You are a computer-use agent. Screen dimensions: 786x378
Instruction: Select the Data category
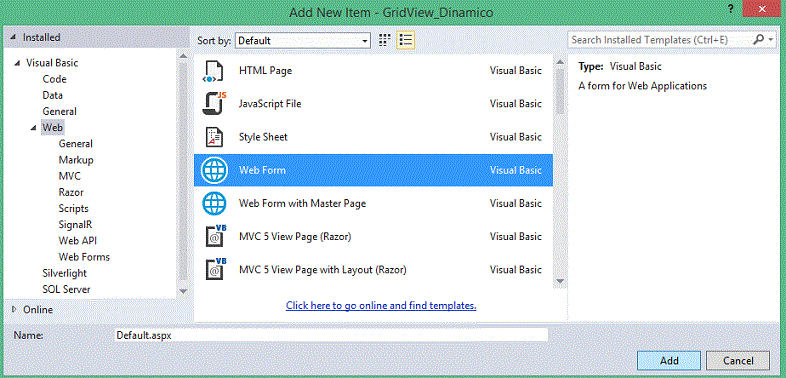(x=53, y=95)
